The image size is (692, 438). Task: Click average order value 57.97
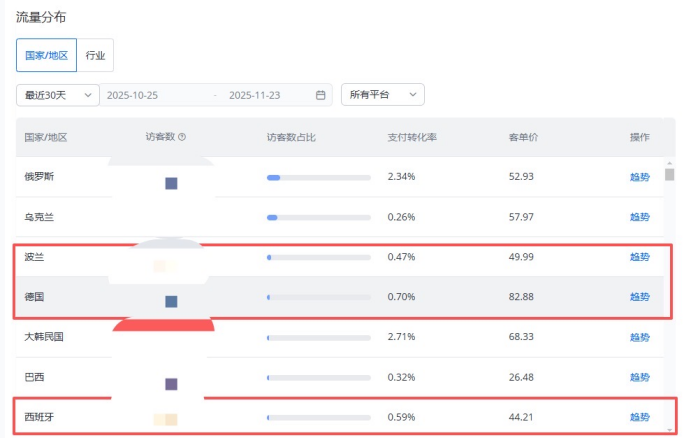tap(521, 217)
